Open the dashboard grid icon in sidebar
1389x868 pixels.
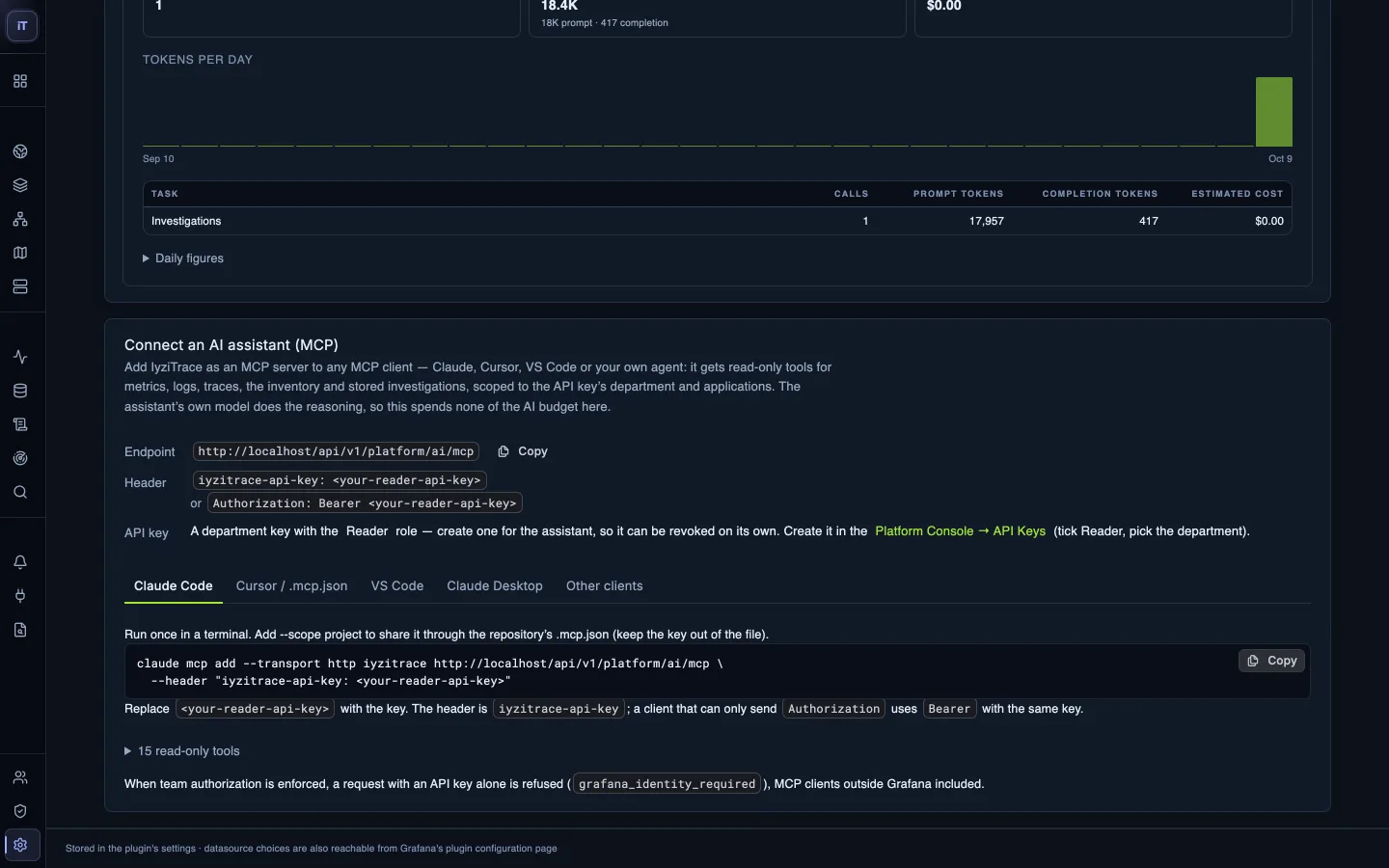tap(20, 81)
